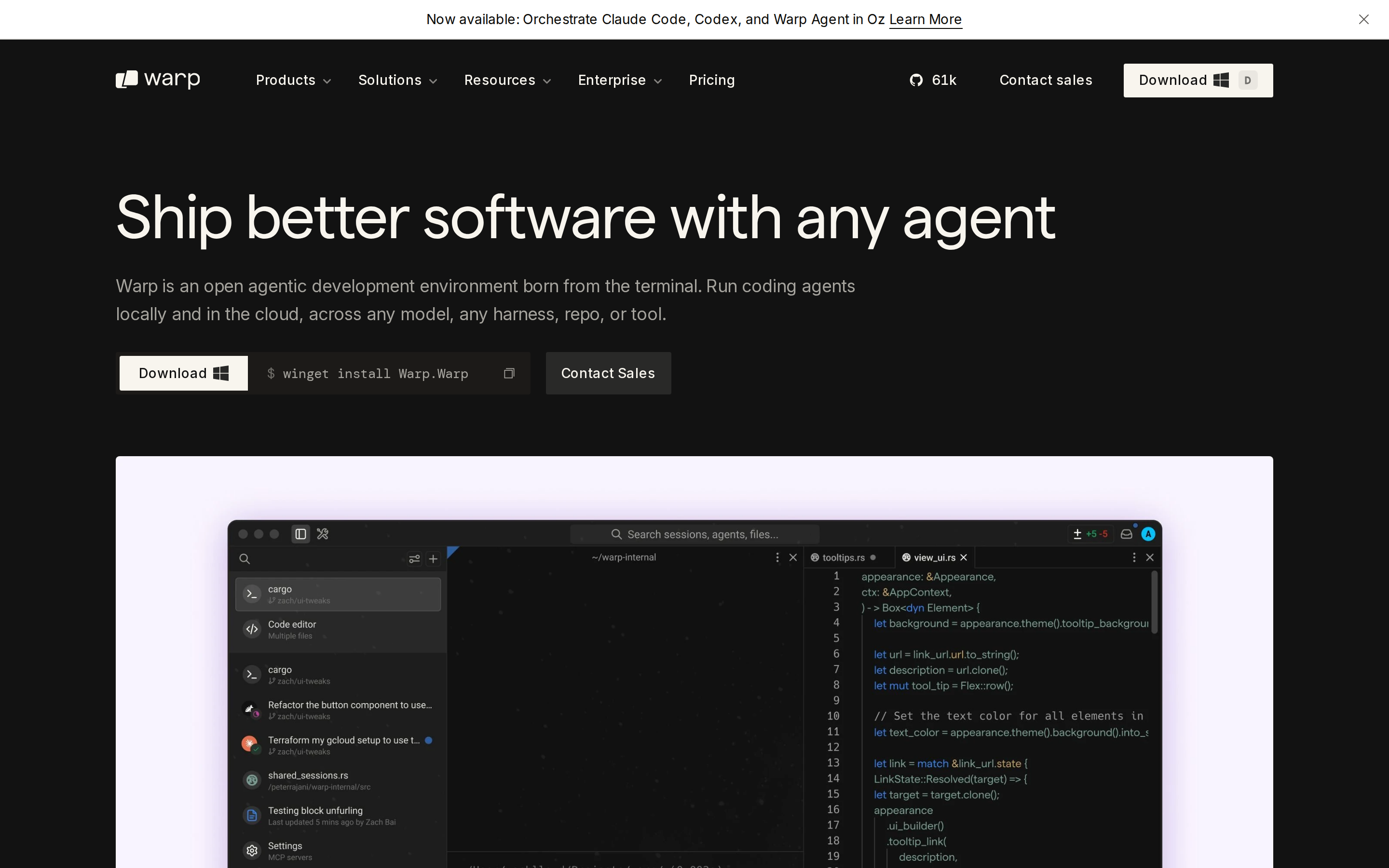Click the code line let mut tool_tip = Flex::row();

[x=943, y=685]
